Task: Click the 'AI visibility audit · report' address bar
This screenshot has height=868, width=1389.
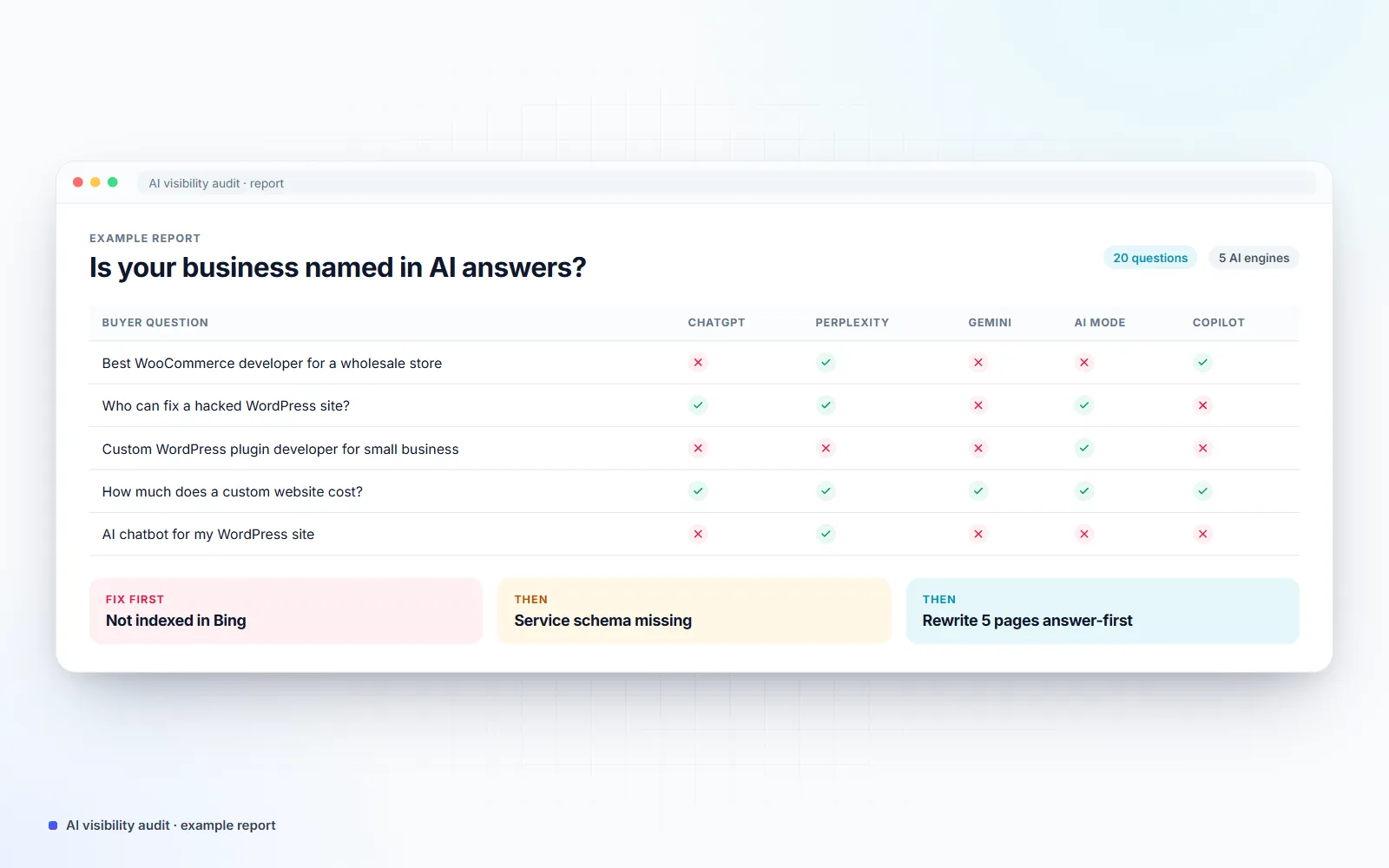Action: coord(727,183)
